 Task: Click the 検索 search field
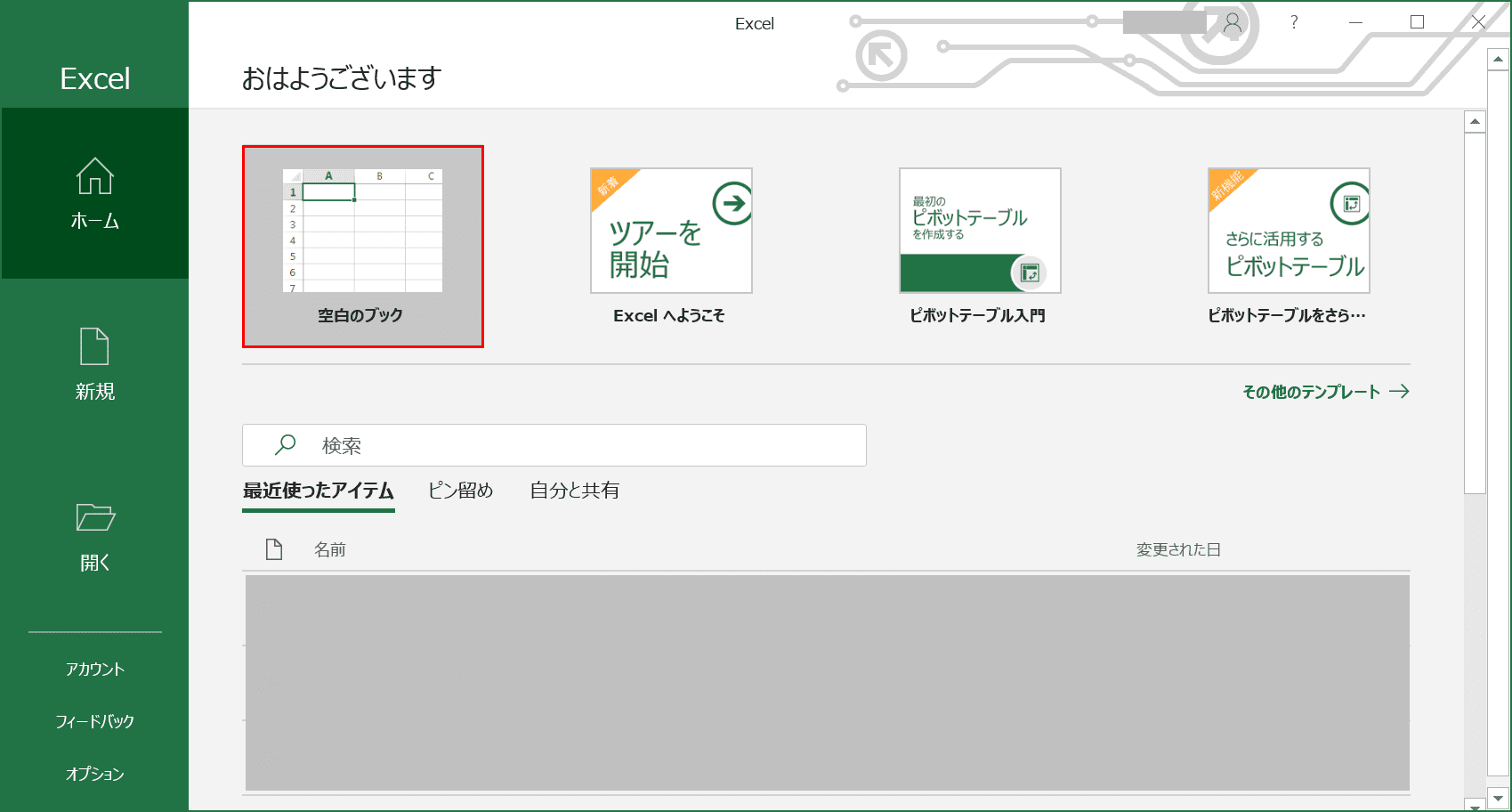pos(554,445)
